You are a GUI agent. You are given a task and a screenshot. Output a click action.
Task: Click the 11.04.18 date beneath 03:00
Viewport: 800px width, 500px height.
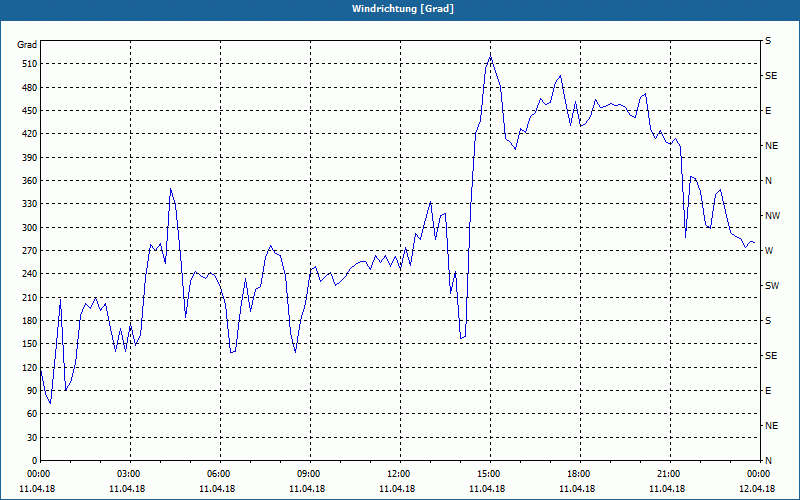tap(127, 489)
